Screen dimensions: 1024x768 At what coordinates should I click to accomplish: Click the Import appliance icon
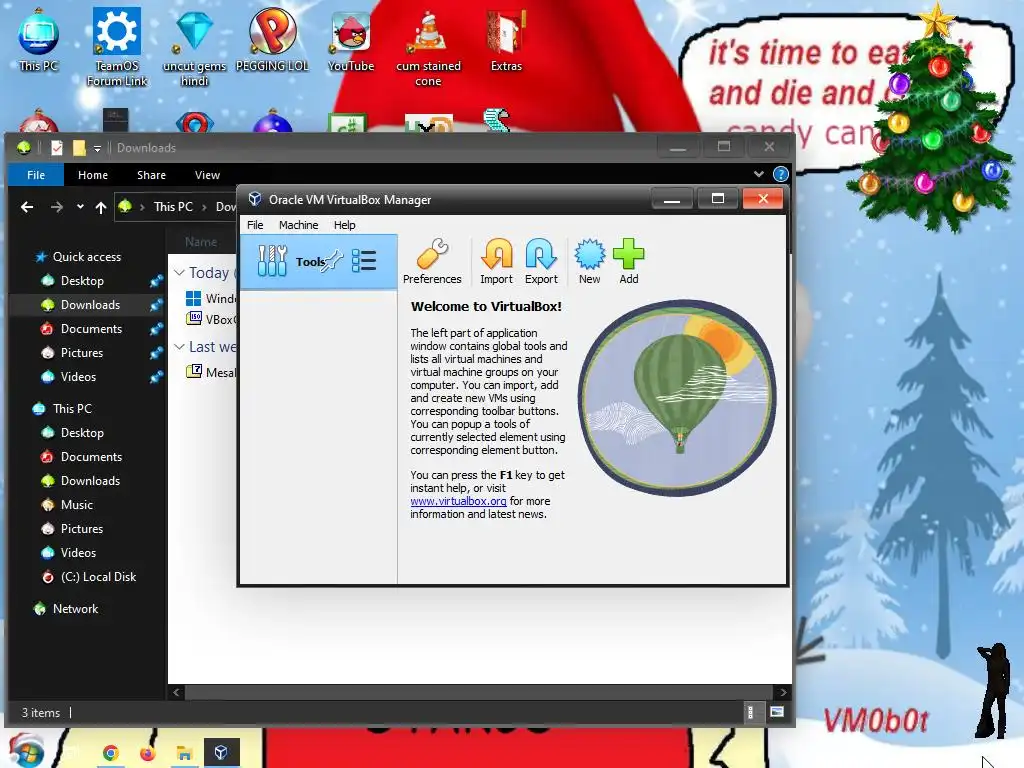496,261
